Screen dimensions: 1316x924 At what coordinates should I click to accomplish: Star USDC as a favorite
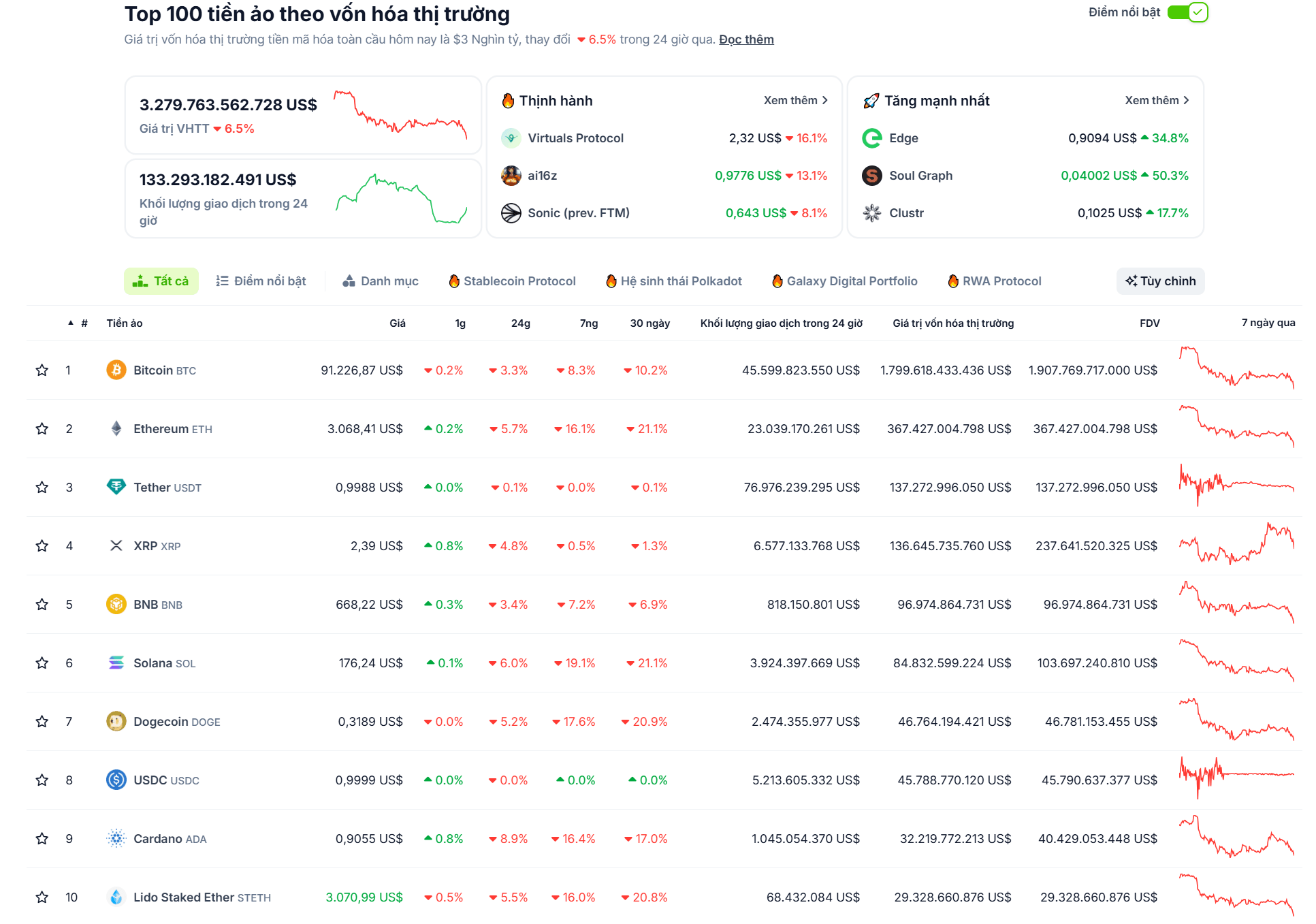(42, 780)
